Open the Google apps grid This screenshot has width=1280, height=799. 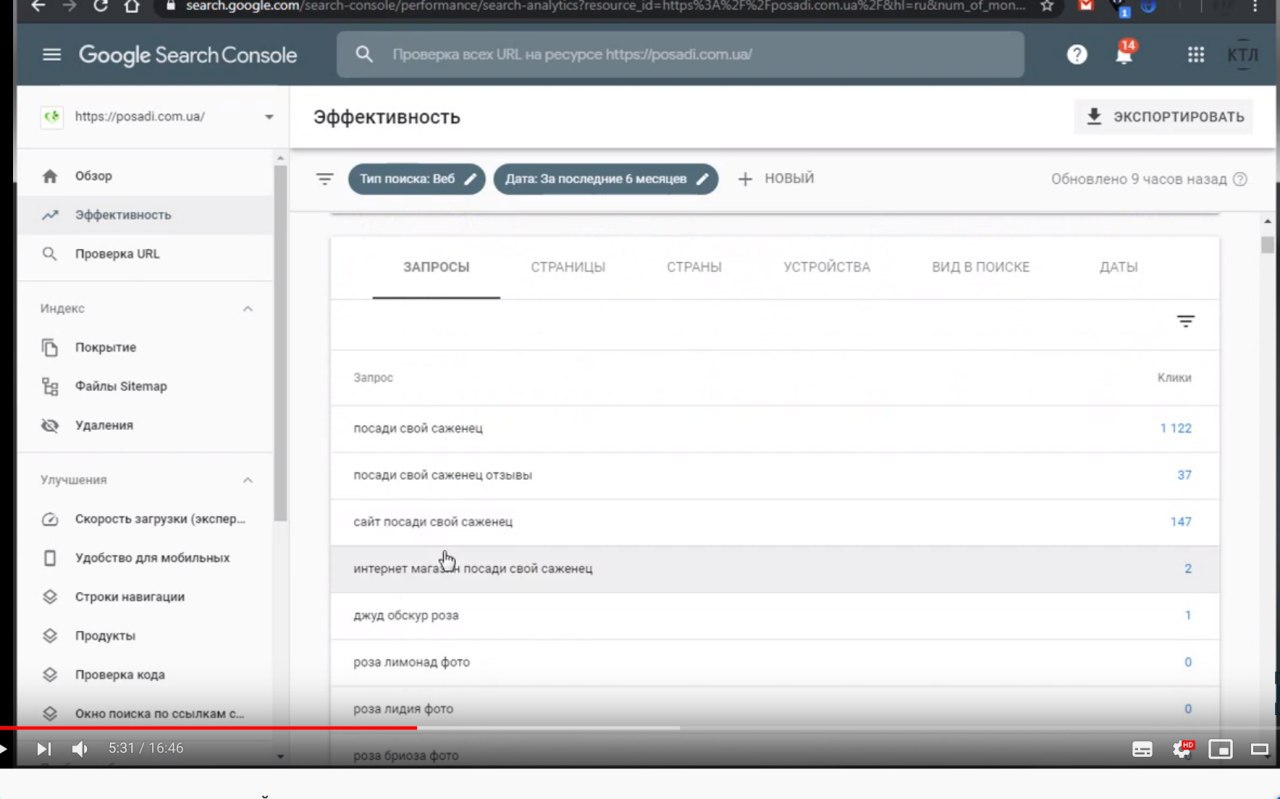point(1195,55)
